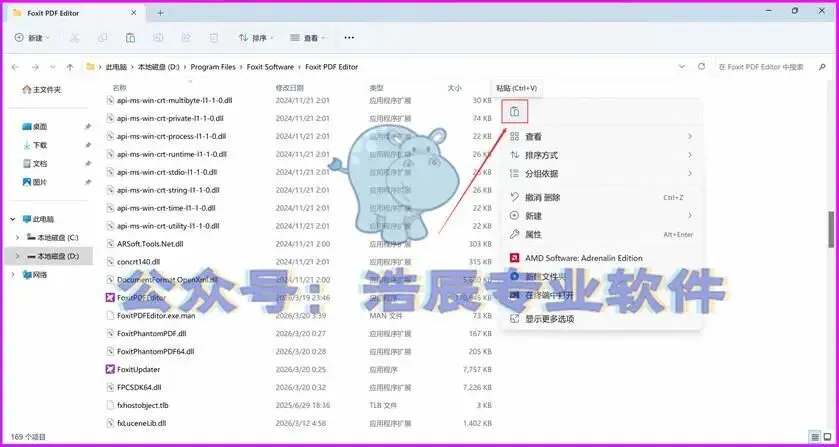Refresh the folder view
This screenshot has width=839, height=447.
coord(701,67)
